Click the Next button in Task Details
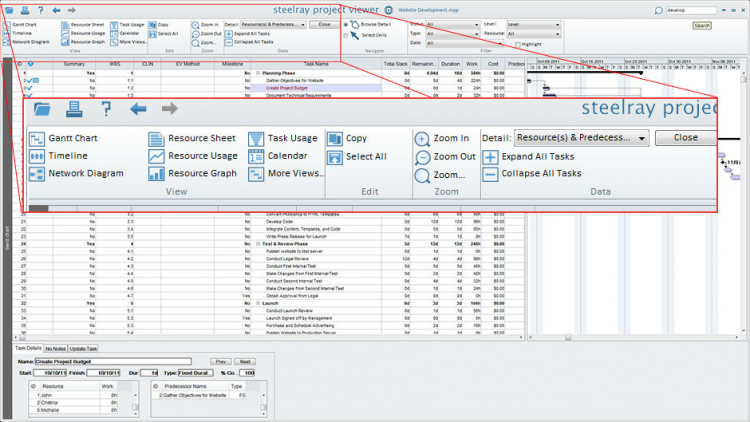This screenshot has width=750, height=422. click(245, 362)
